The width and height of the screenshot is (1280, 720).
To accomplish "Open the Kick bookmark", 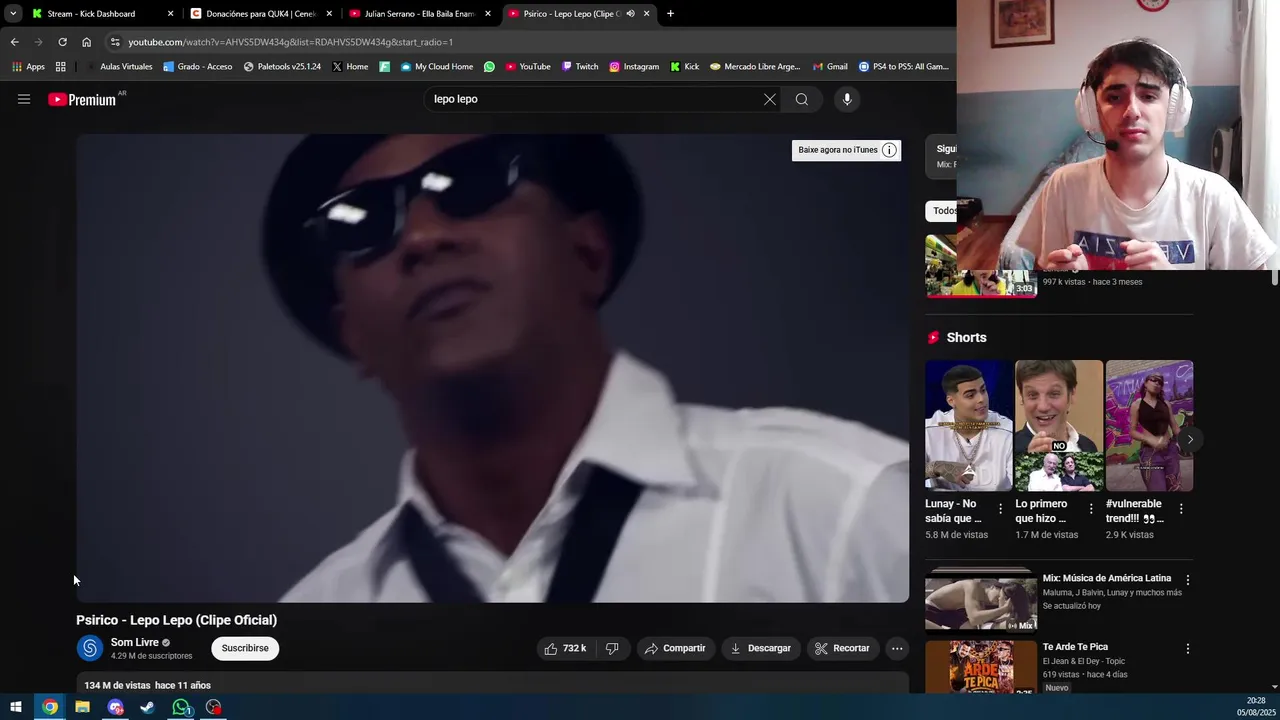I will tap(685, 67).
